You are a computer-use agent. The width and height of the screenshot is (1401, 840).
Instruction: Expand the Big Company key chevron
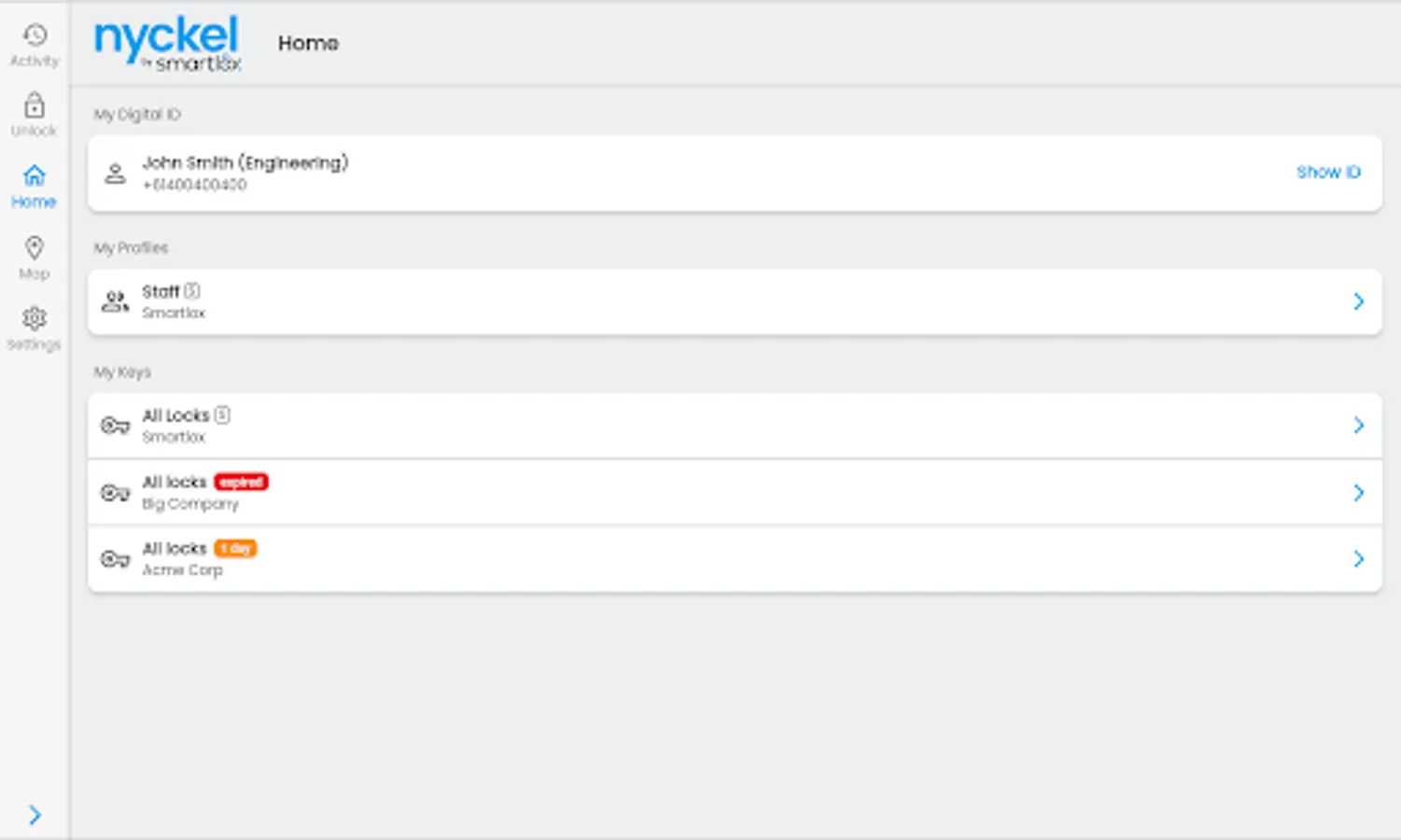coord(1358,493)
